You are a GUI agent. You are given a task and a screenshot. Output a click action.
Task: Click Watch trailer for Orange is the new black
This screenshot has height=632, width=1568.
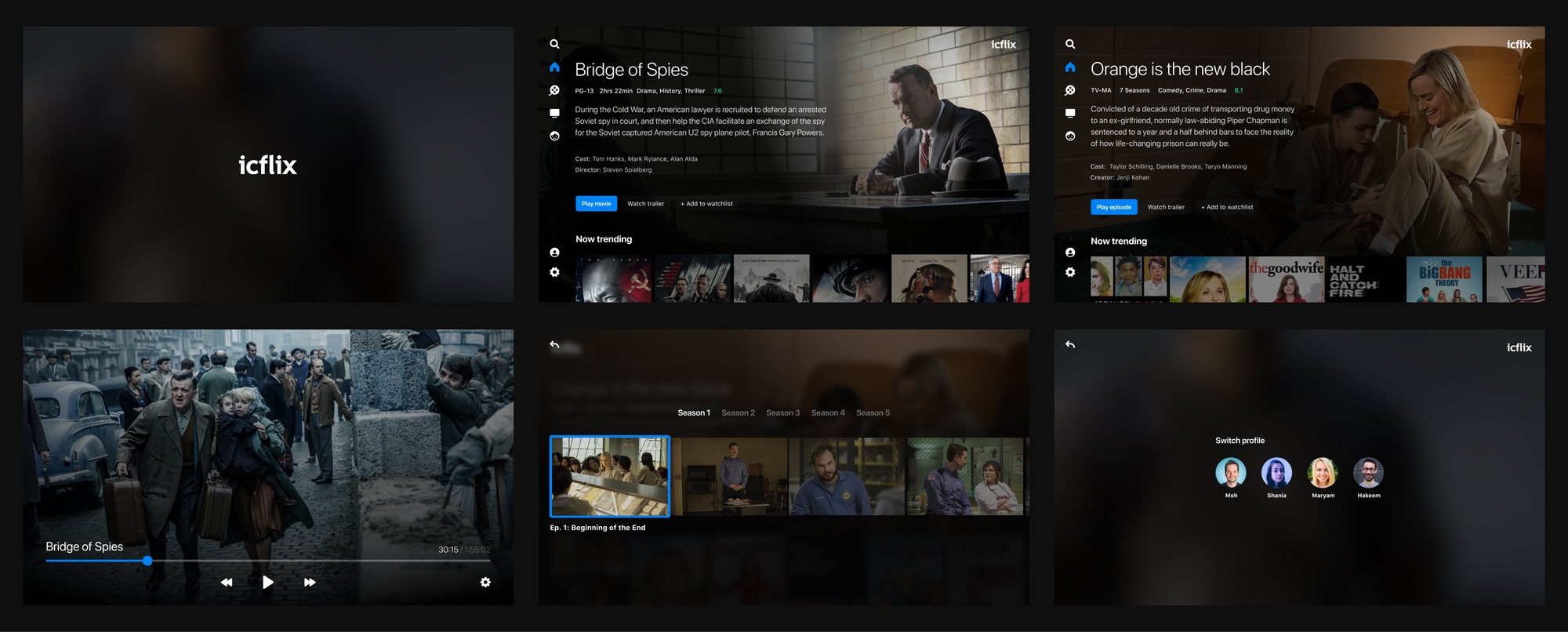point(1166,207)
